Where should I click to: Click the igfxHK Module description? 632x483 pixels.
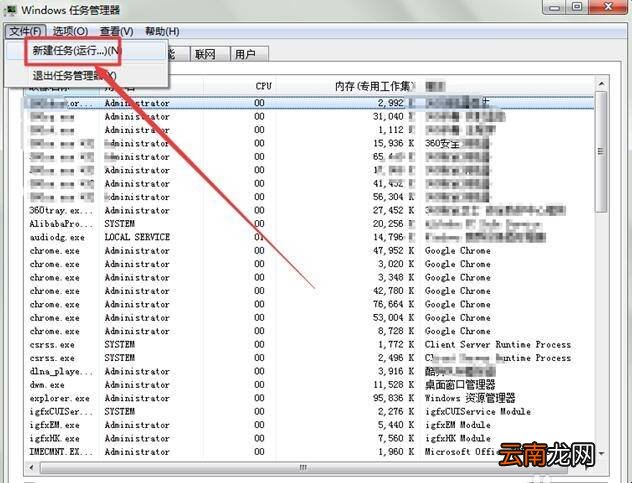[x=458, y=438]
